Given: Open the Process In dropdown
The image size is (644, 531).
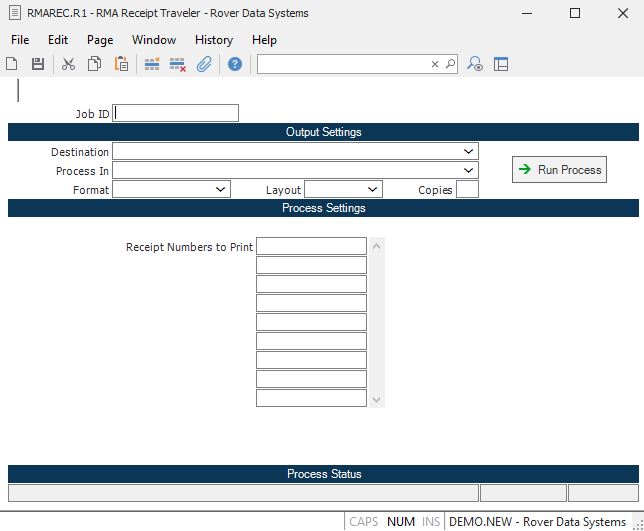Looking at the screenshot, I should tap(469, 170).
